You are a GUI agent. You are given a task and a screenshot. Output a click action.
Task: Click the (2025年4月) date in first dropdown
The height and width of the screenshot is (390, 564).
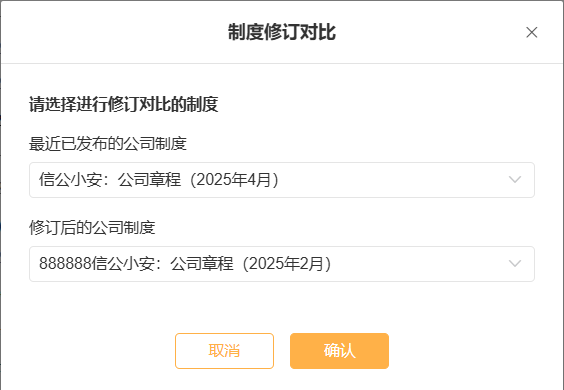coord(234,180)
